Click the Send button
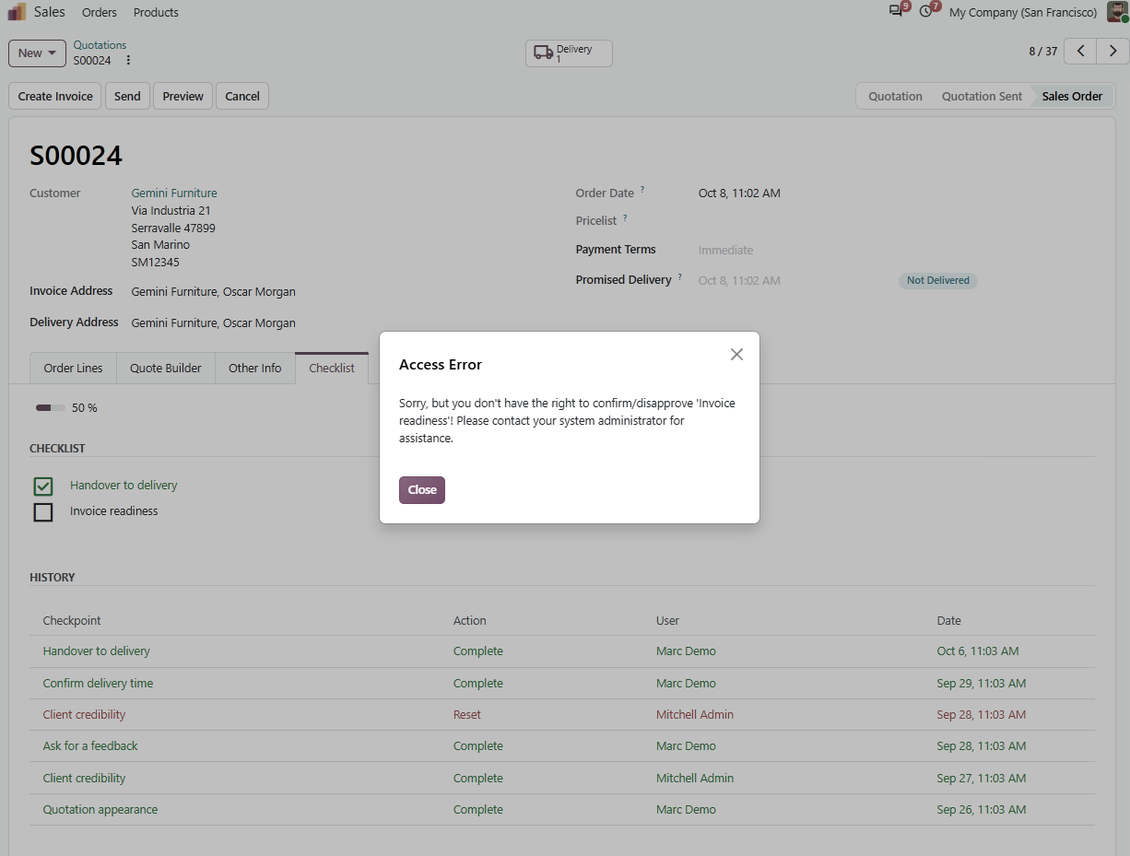The image size is (1130, 856). coord(127,96)
